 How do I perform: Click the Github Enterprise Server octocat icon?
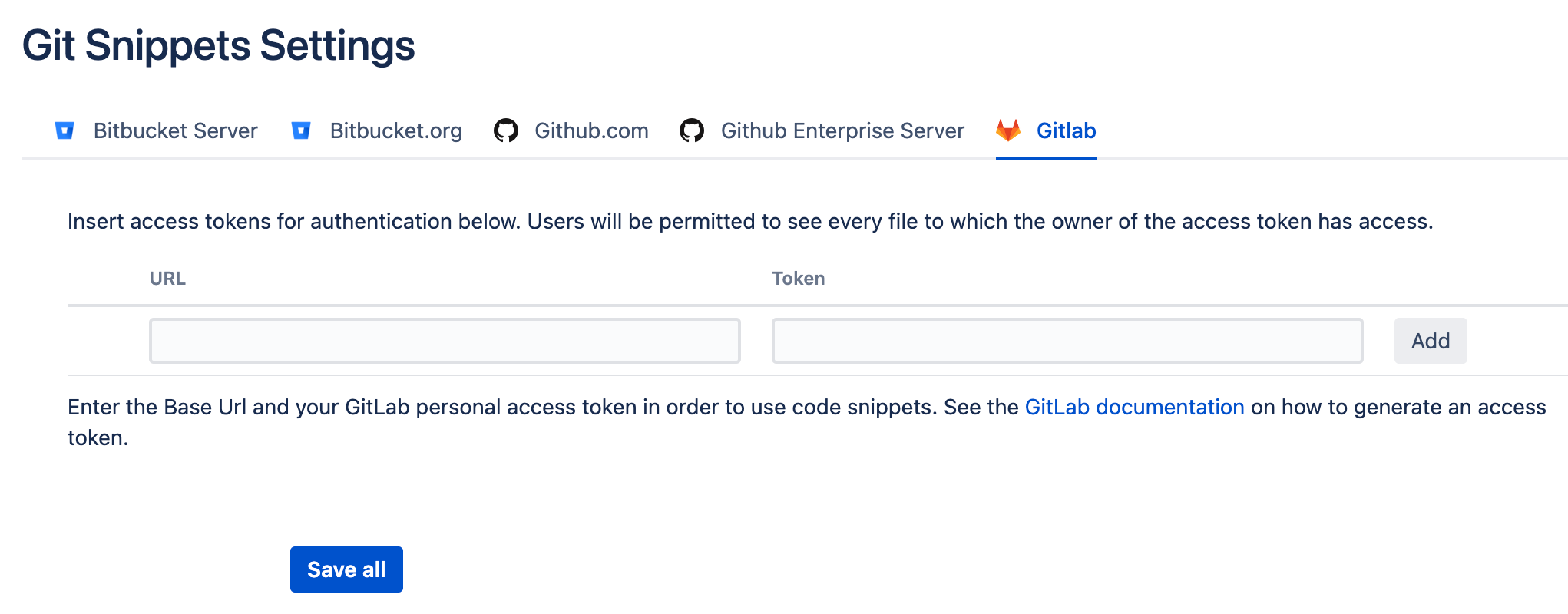click(694, 130)
